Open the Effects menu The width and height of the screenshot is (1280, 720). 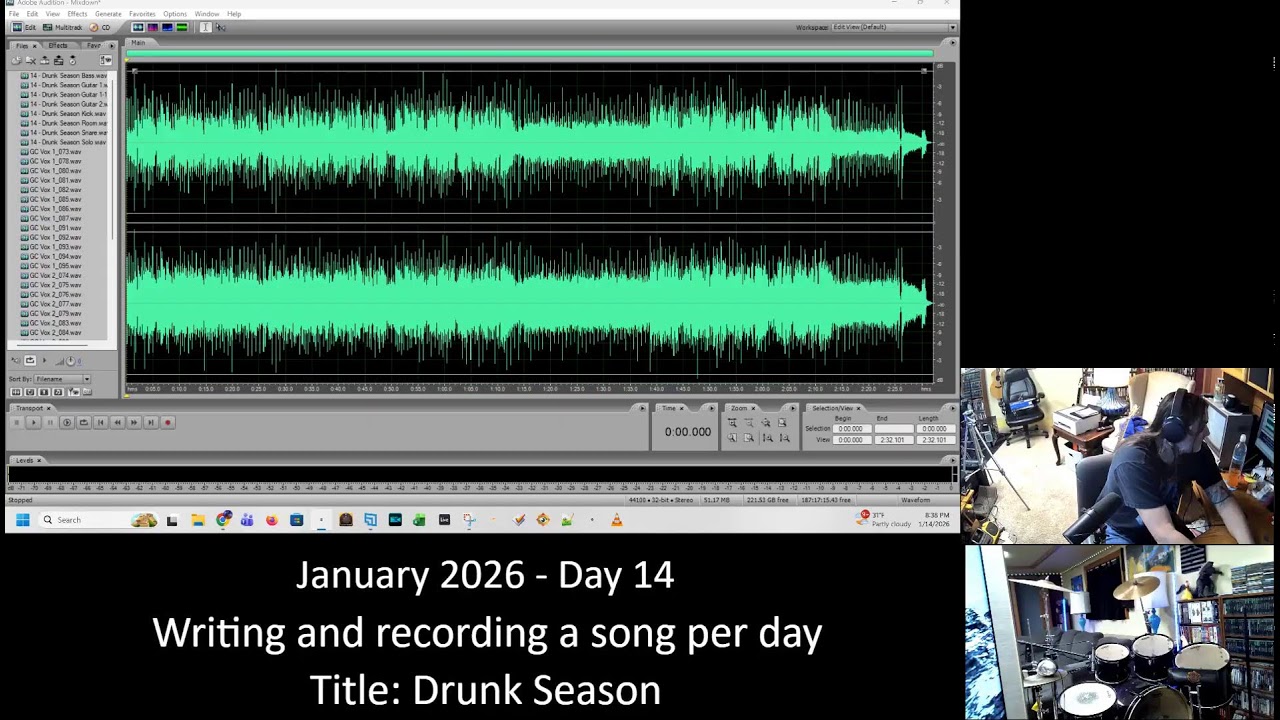point(77,14)
